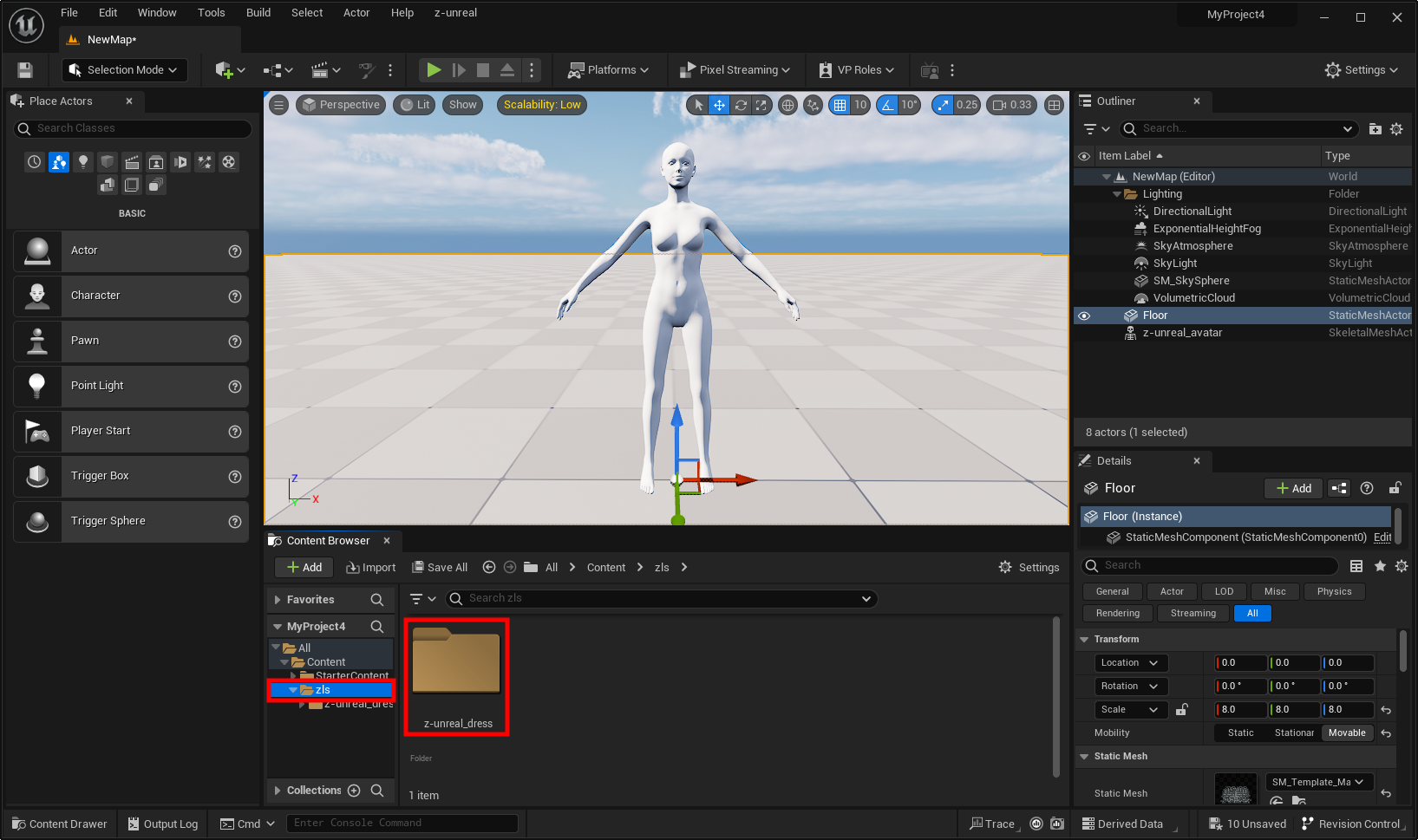Open the viewport hamburger options menu
The height and width of the screenshot is (840, 1418).
click(x=278, y=105)
